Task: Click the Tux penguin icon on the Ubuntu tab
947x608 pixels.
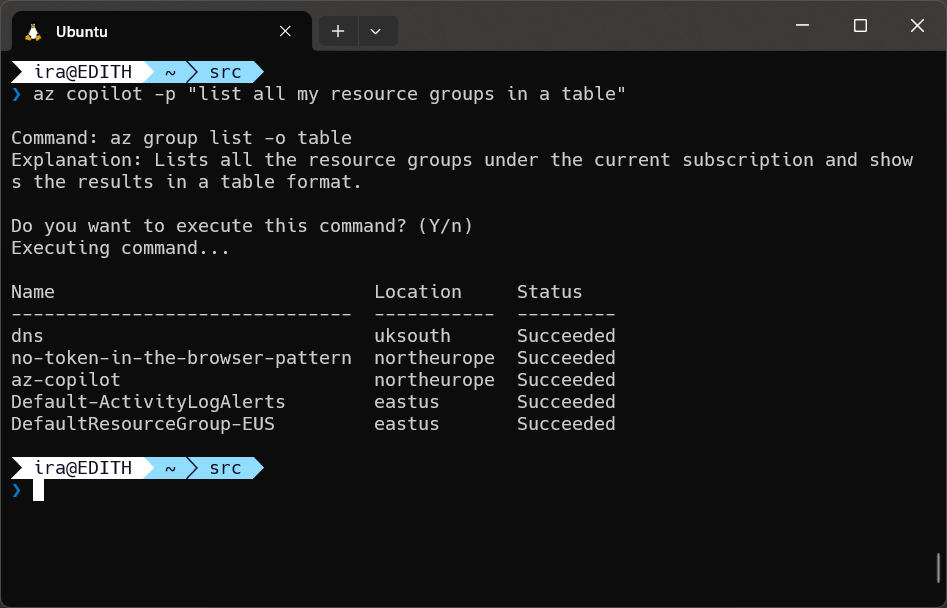Action: [x=33, y=32]
